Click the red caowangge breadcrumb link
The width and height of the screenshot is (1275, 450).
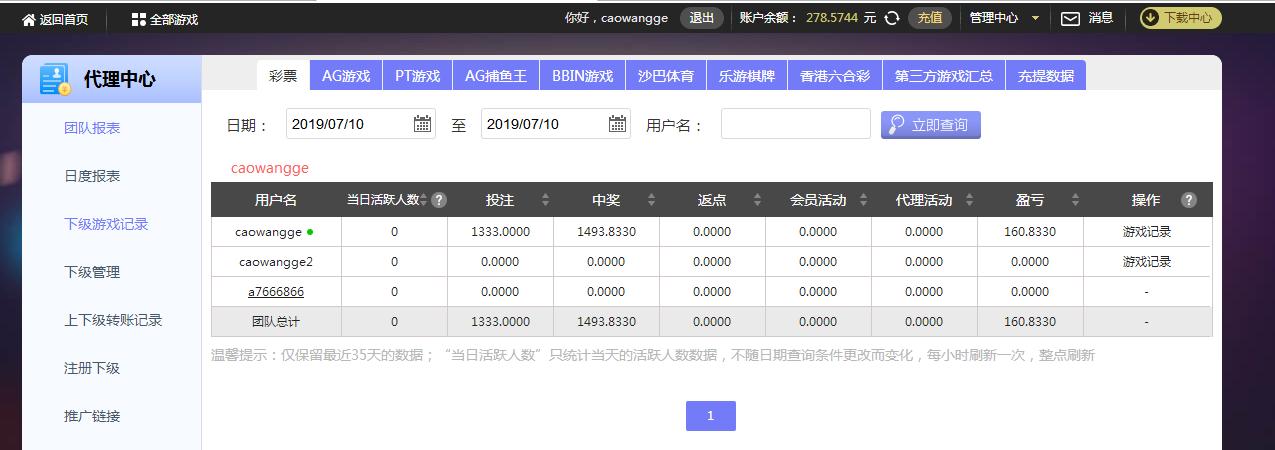(x=270, y=168)
